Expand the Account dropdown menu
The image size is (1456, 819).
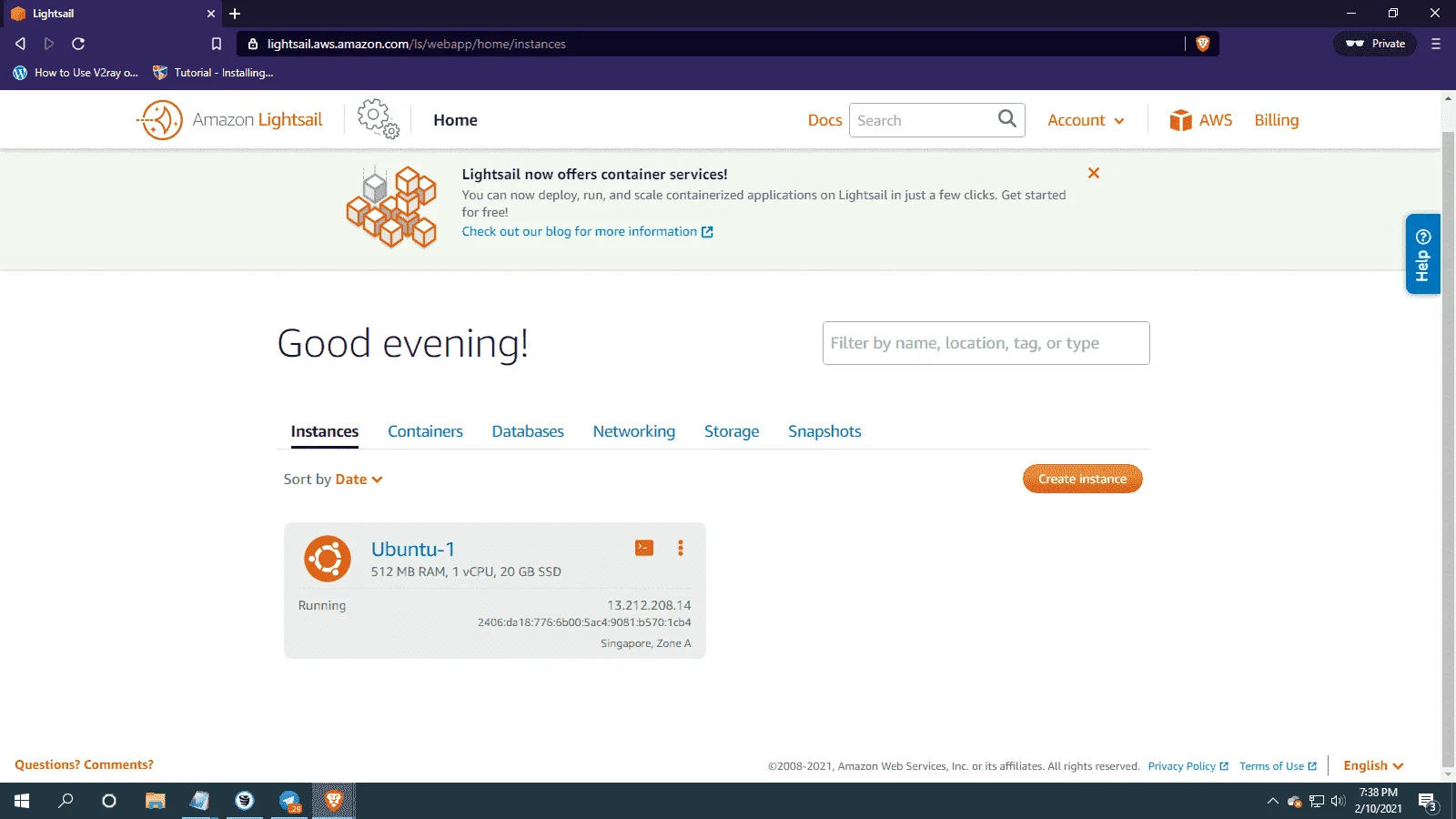coord(1086,120)
